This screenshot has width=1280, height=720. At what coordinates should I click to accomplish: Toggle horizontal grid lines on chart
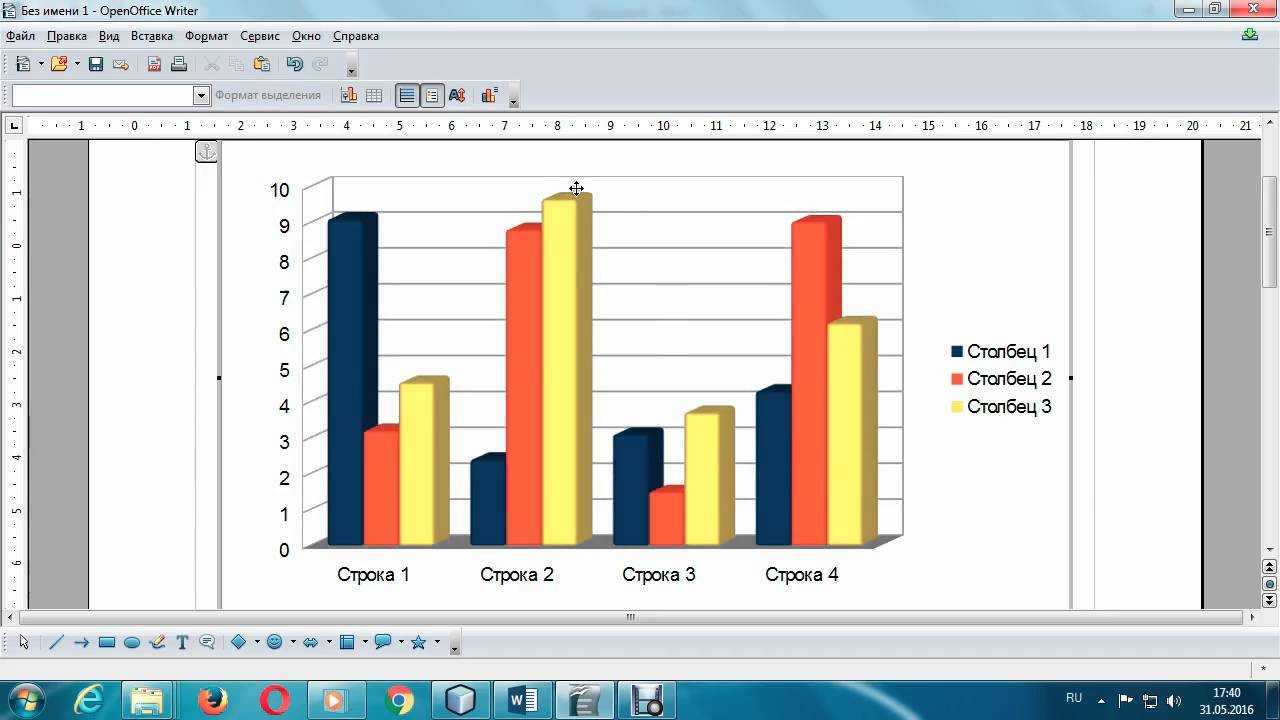tap(407, 95)
